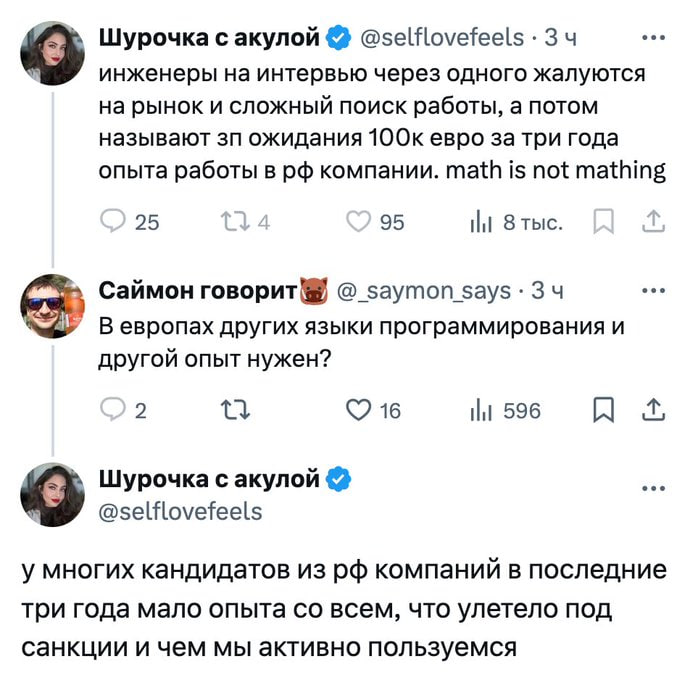Like Саймон's reply with 16 likes
Image resolution: width=677 pixels, height=680 pixels.
[359, 410]
